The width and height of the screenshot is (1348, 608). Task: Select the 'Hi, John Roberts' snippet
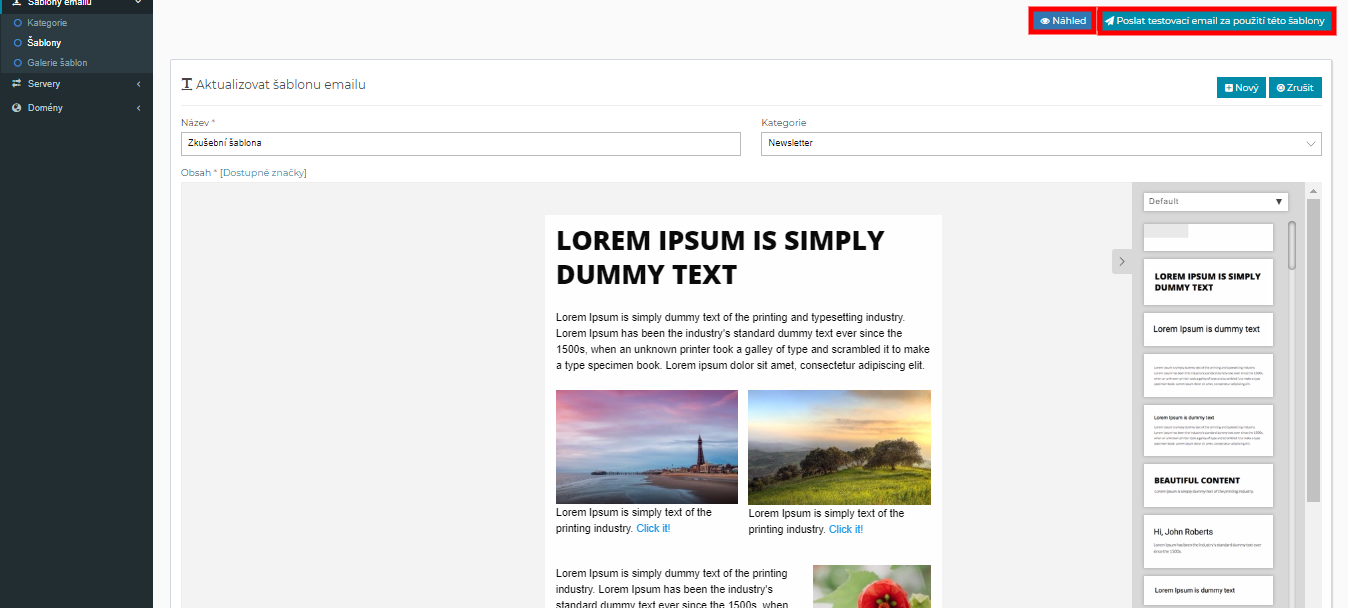point(1208,541)
